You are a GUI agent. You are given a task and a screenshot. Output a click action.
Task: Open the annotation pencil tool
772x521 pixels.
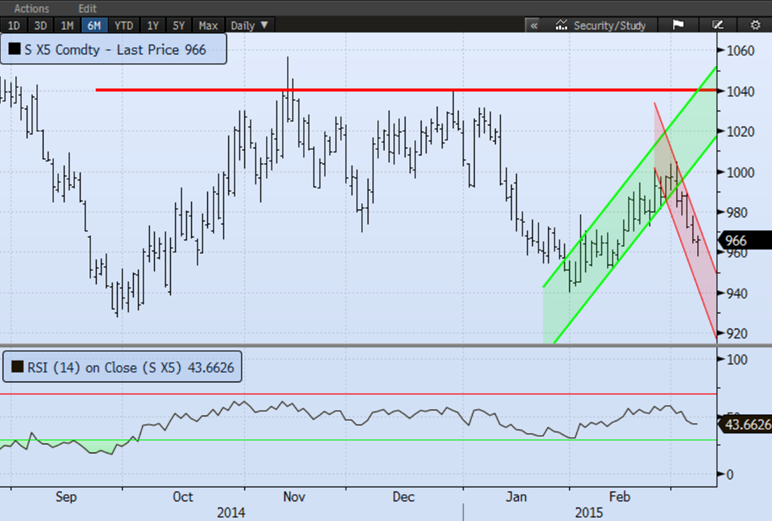point(717,25)
